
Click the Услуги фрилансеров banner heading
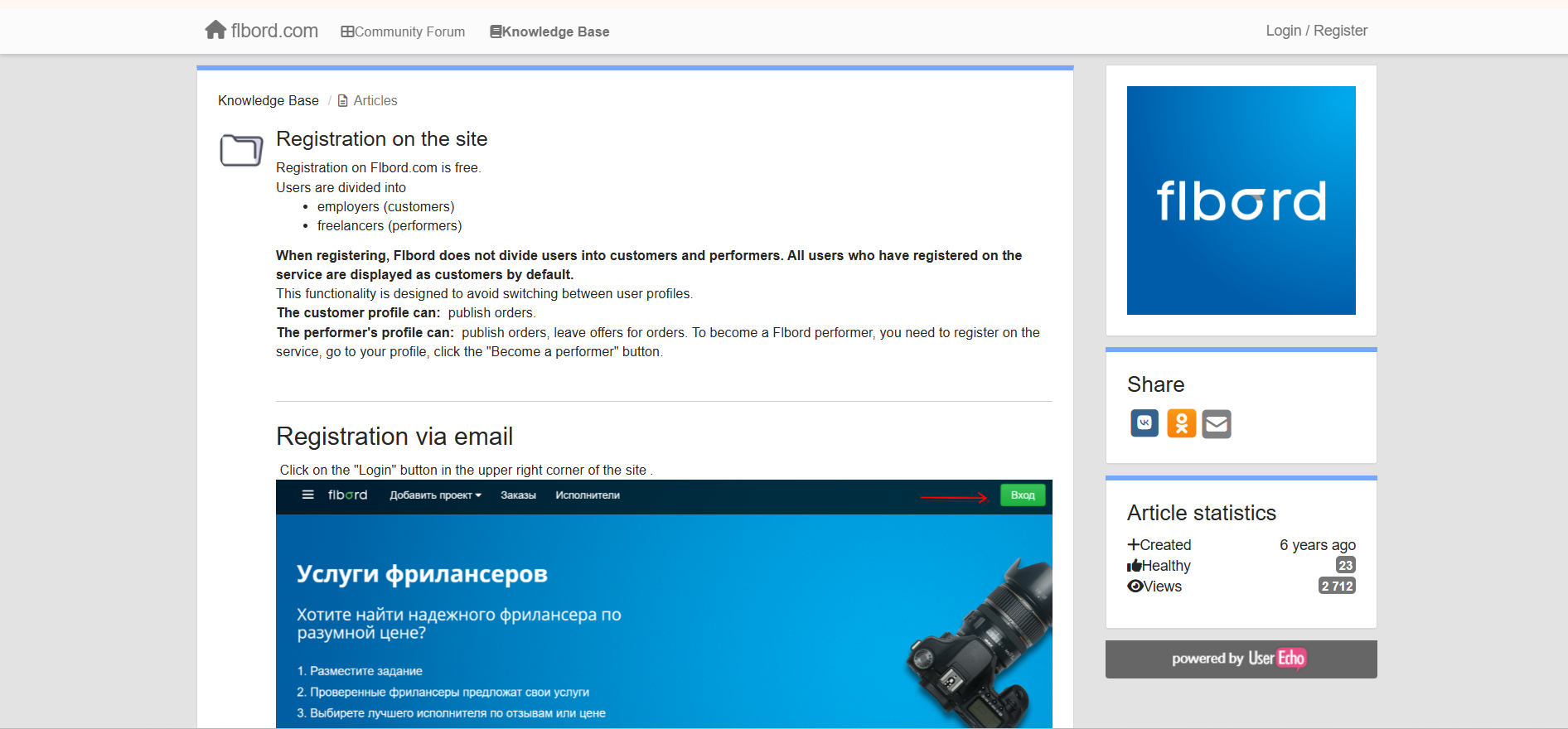click(422, 574)
